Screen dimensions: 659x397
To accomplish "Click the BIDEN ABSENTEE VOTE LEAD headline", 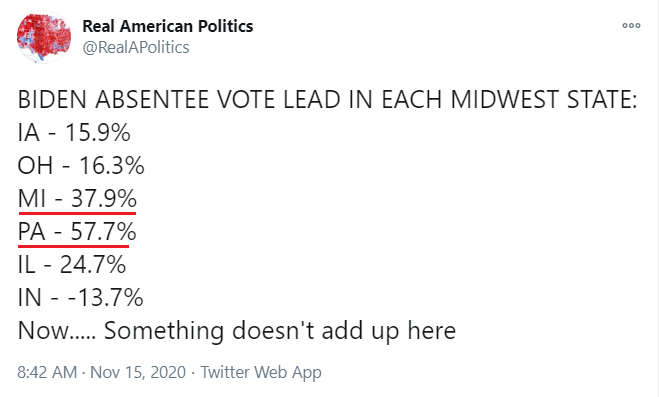I will tap(327, 100).
